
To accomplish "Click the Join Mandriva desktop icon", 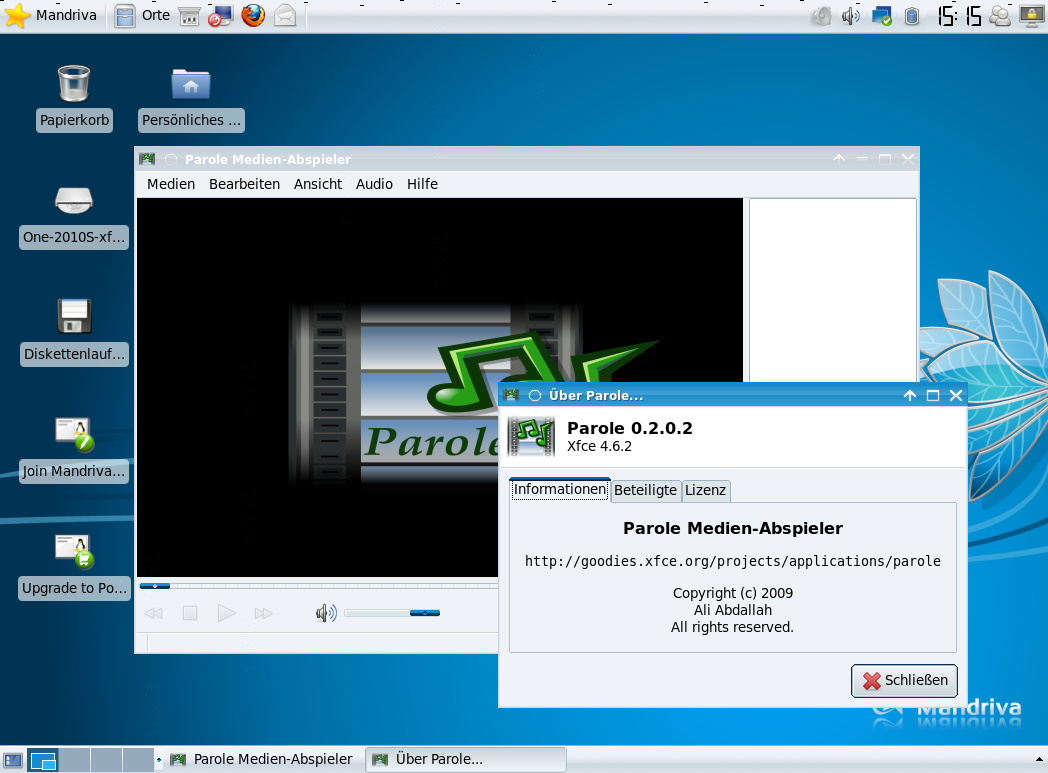I will 73,434.
